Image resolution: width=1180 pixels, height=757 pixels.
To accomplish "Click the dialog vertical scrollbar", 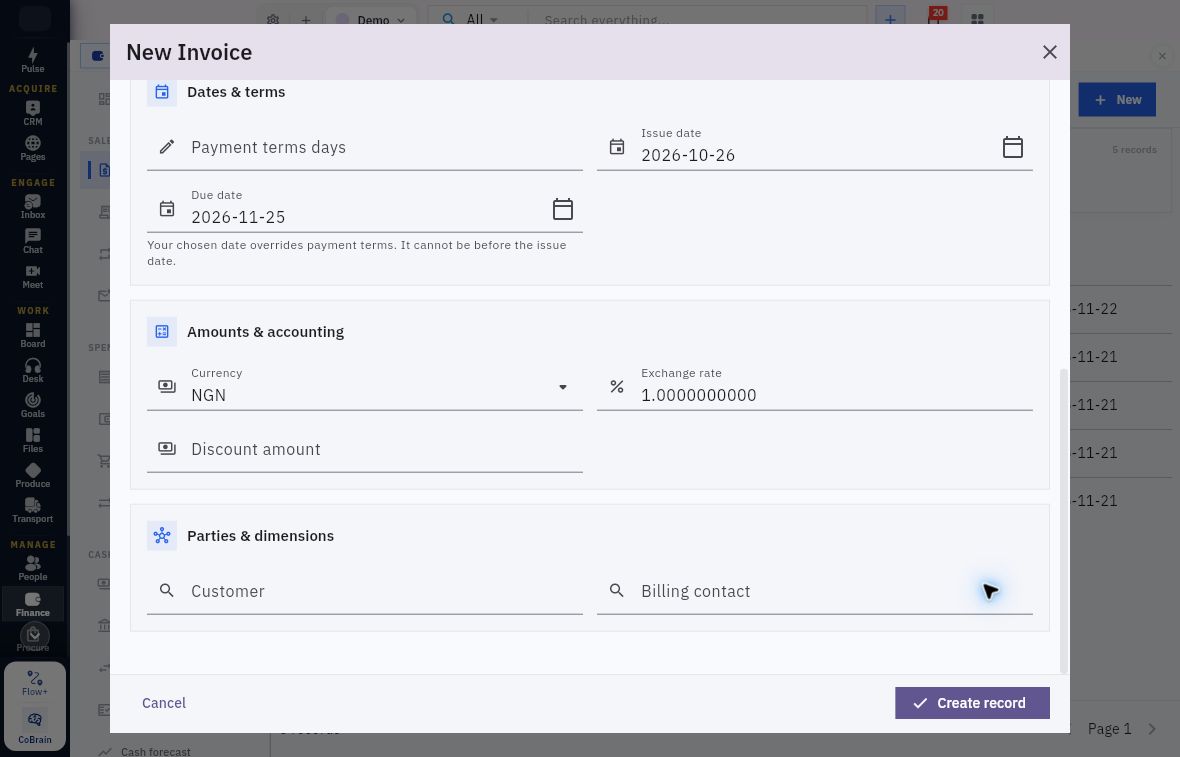I will (x=1063, y=521).
